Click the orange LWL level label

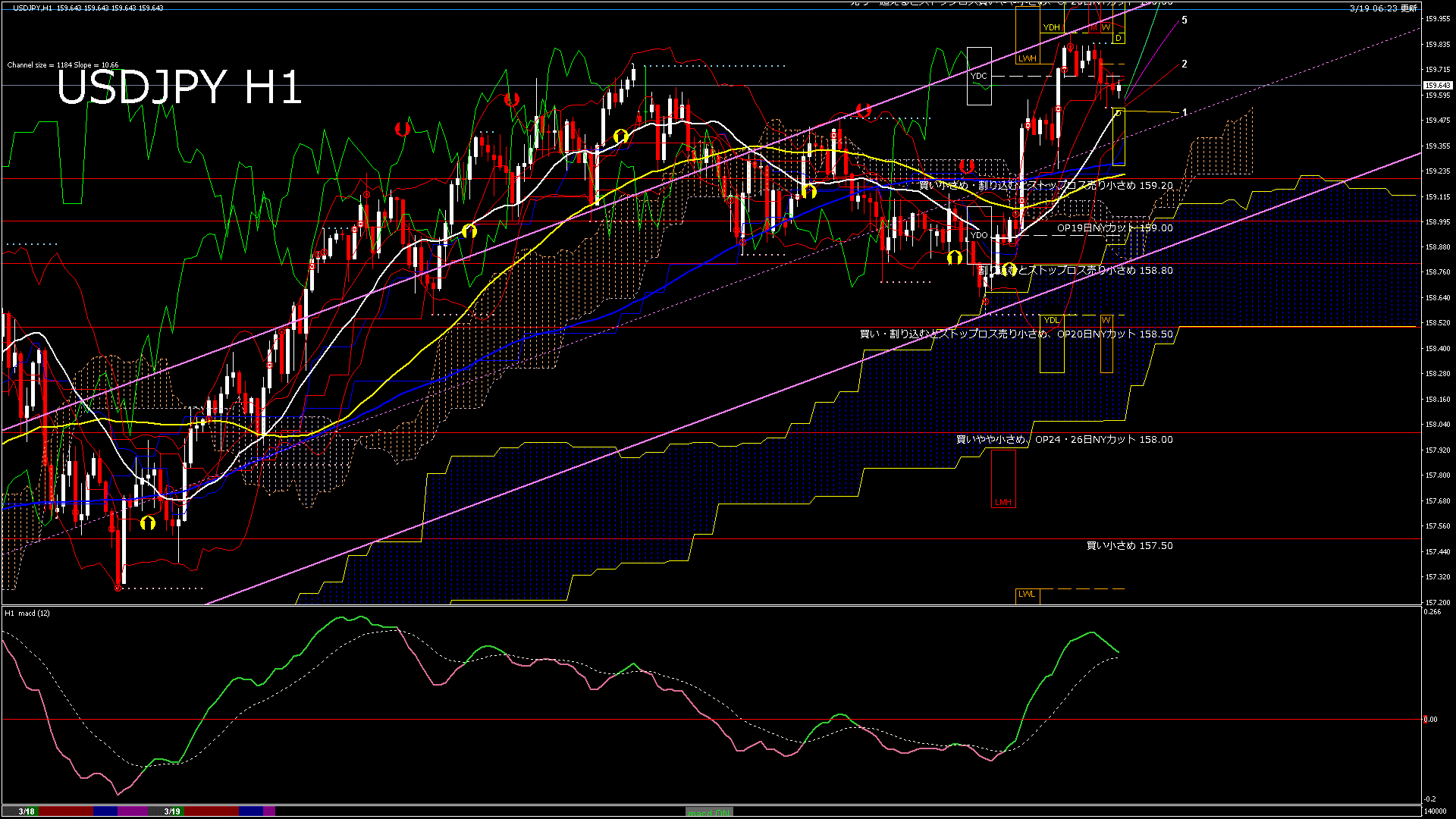point(1027,594)
